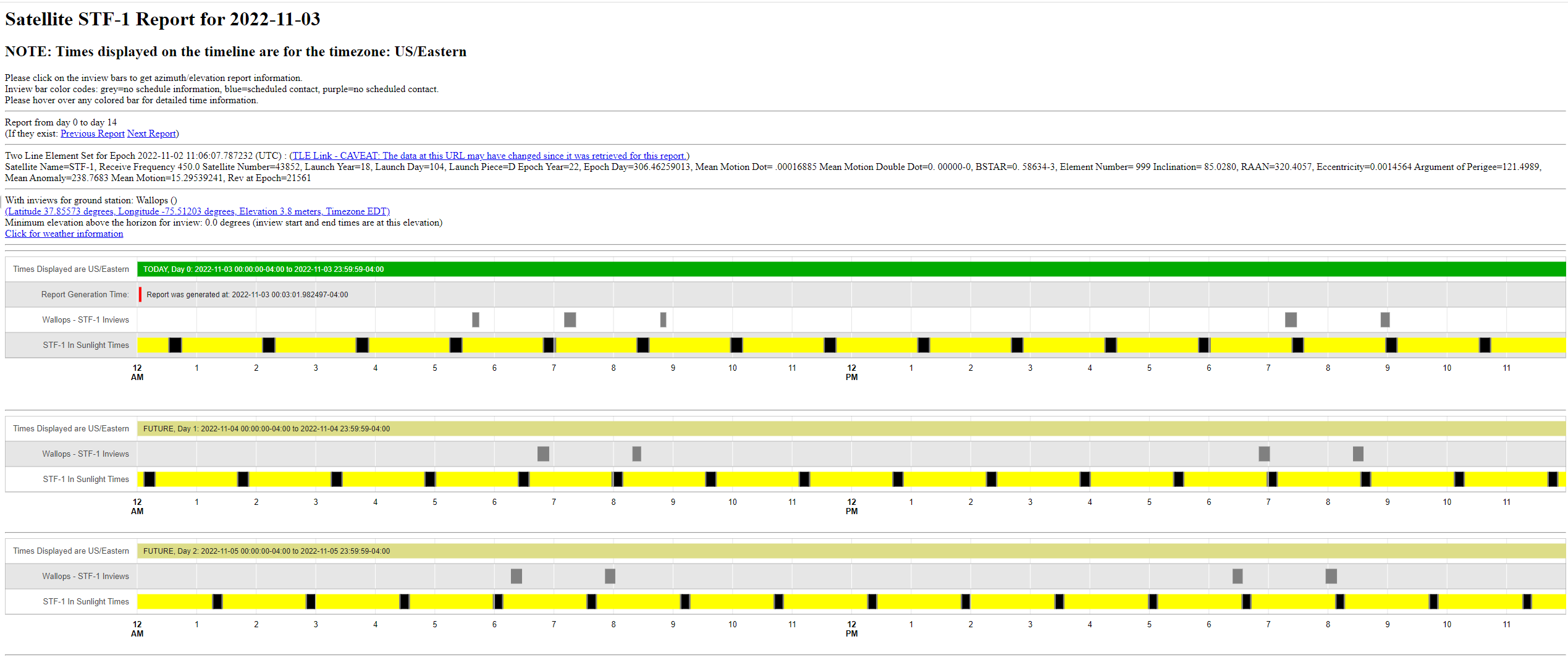The image size is (1568, 660).
Task: Click Day 1 Wallops inview bar between 8 and 9 AM
Action: coord(637,454)
